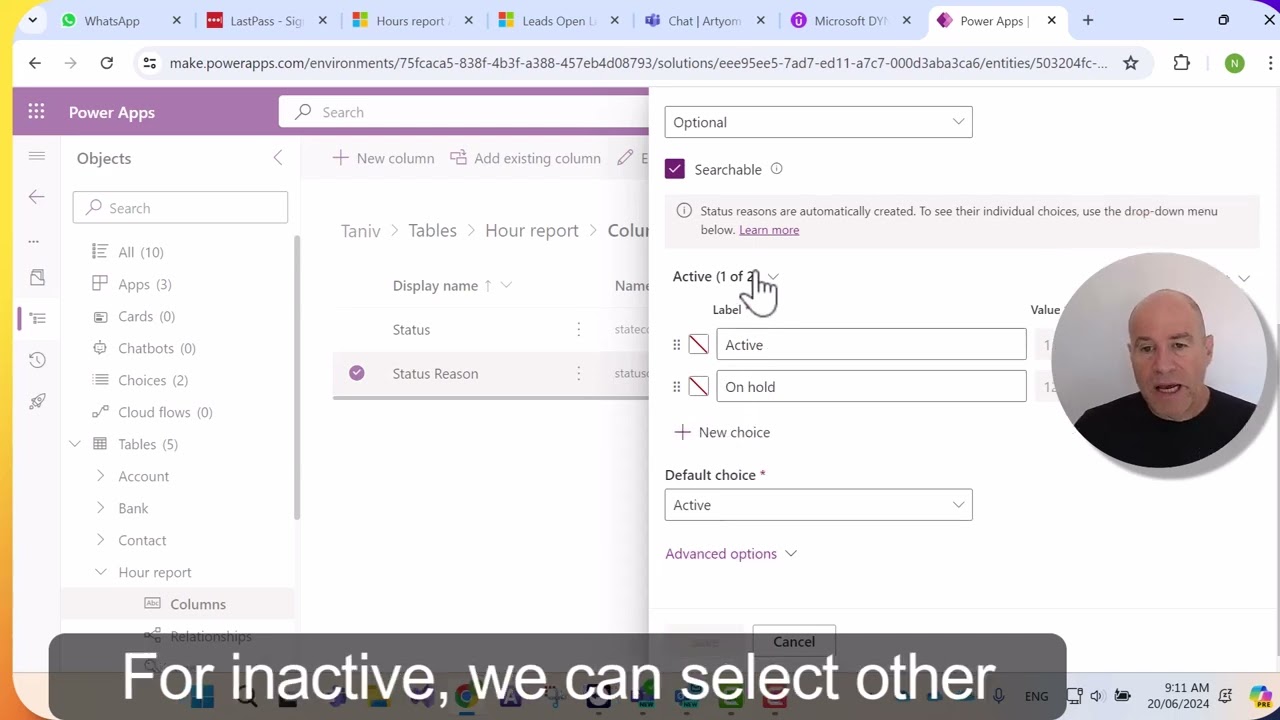Collapse the Tables tree node
The width and height of the screenshot is (1280, 720).
tap(75, 444)
